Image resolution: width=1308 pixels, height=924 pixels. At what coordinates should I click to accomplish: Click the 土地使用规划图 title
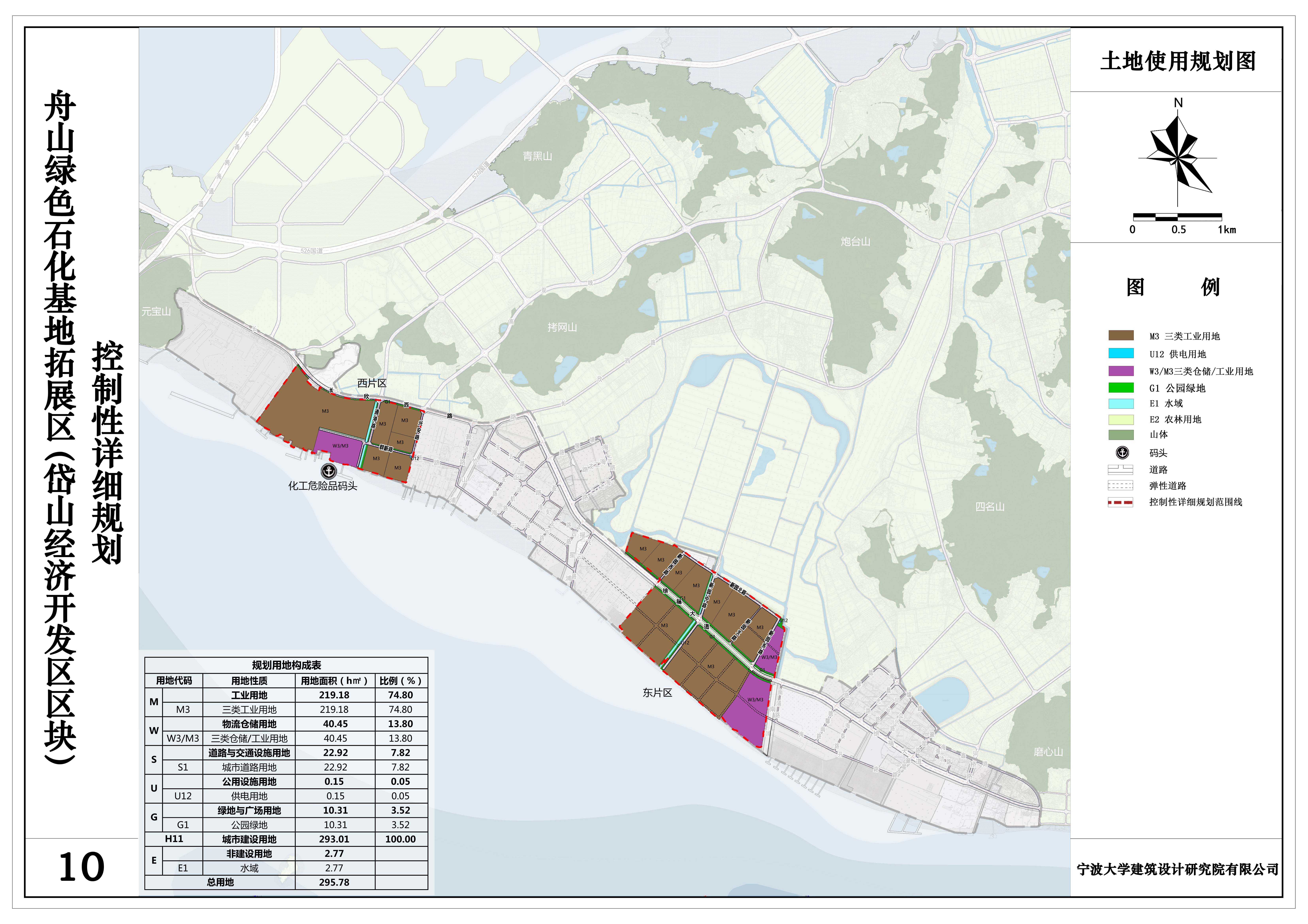[x=1178, y=61]
